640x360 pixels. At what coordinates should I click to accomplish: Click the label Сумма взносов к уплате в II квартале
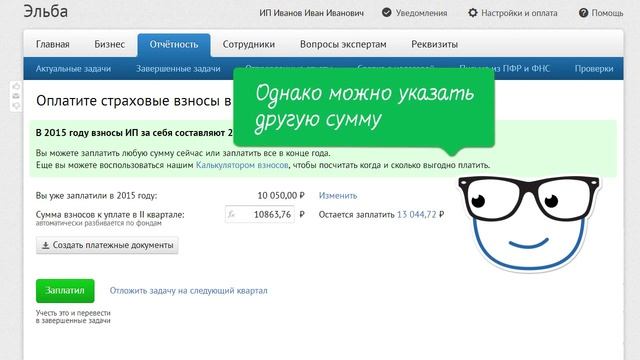(x=110, y=214)
